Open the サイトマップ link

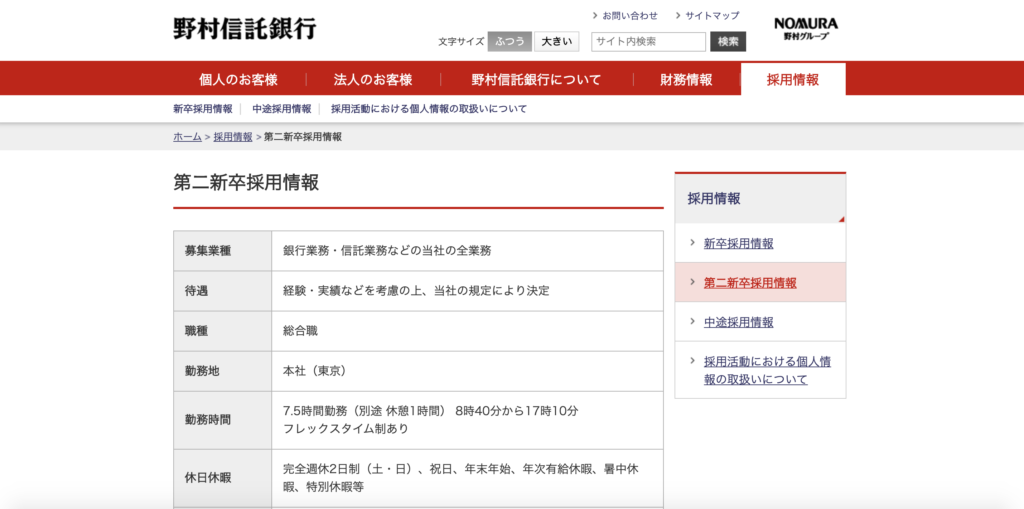click(712, 15)
